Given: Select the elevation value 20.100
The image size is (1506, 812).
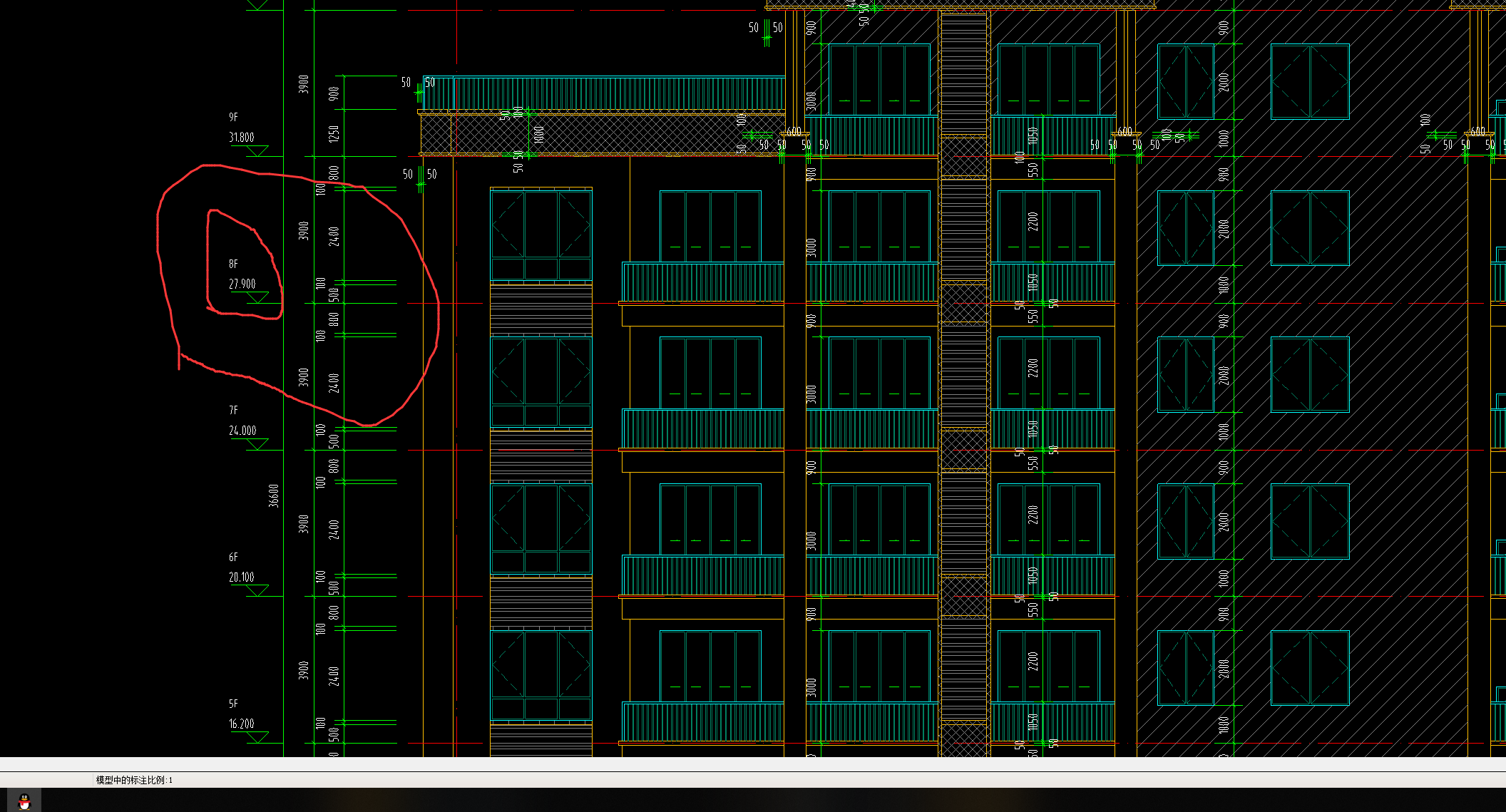Looking at the screenshot, I should tap(242, 577).
